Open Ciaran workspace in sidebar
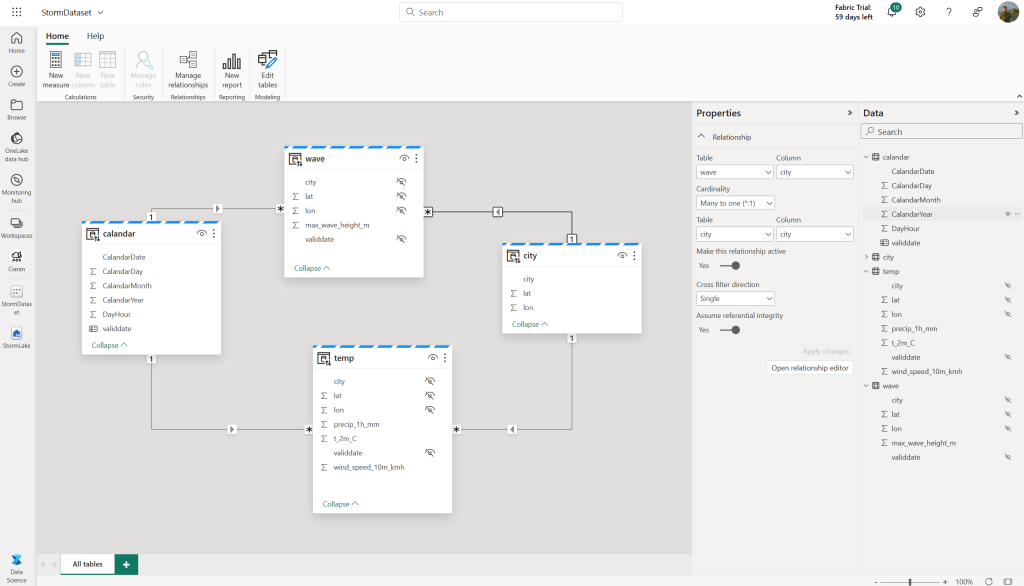Screen dimensions: 1024x586 (x=16, y=261)
